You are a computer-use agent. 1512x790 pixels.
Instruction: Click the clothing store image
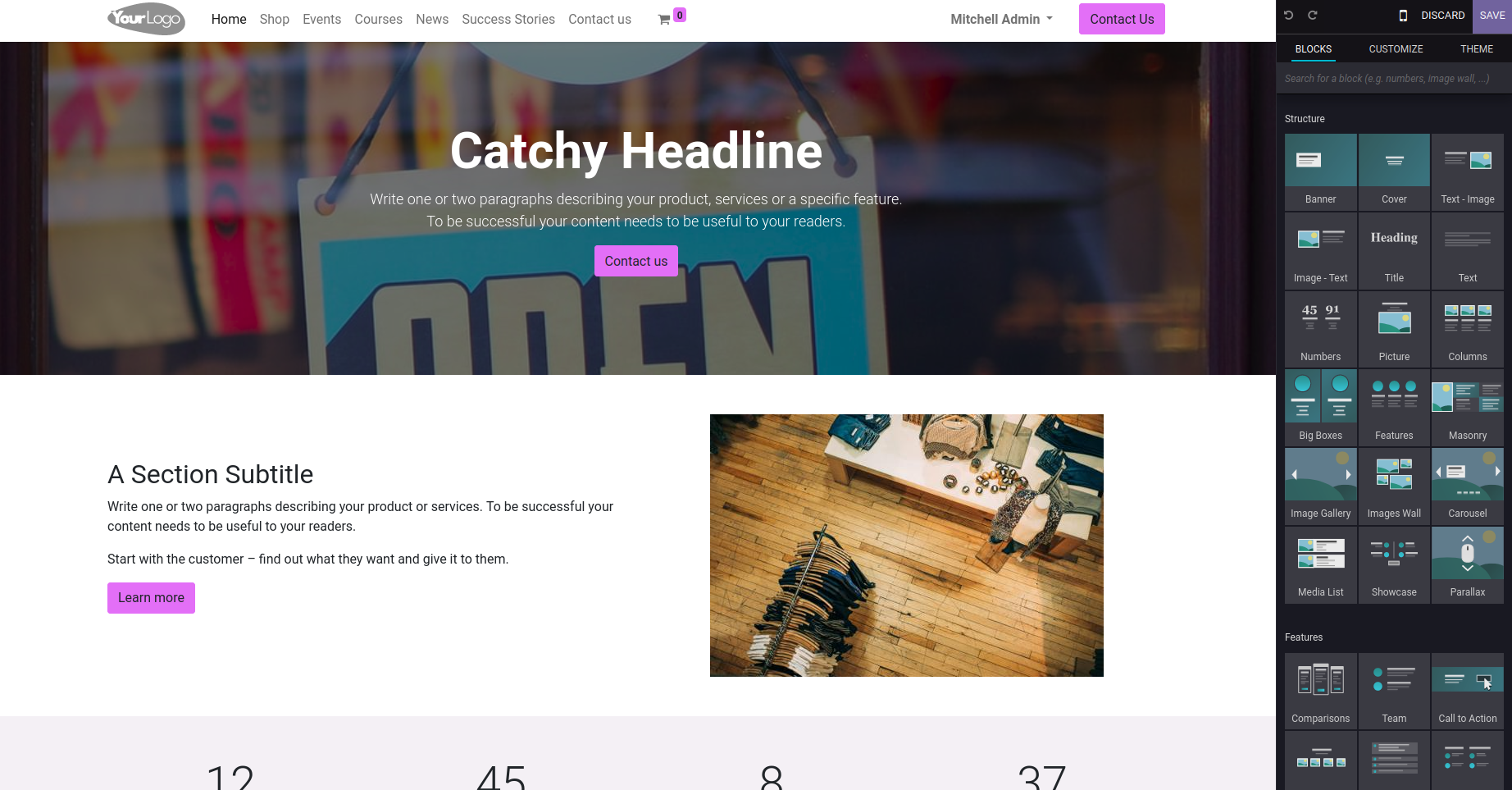[906, 546]
